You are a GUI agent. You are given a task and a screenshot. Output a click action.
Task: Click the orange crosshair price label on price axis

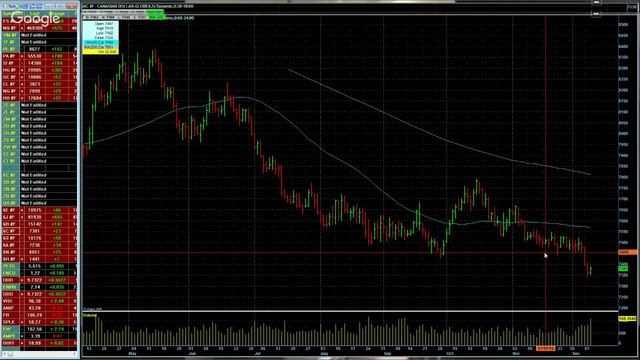click(628, 253)
